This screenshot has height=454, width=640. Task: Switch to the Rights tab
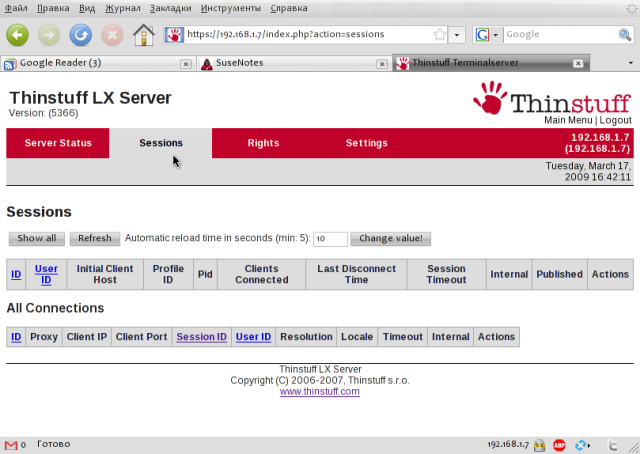click(263, 143)
